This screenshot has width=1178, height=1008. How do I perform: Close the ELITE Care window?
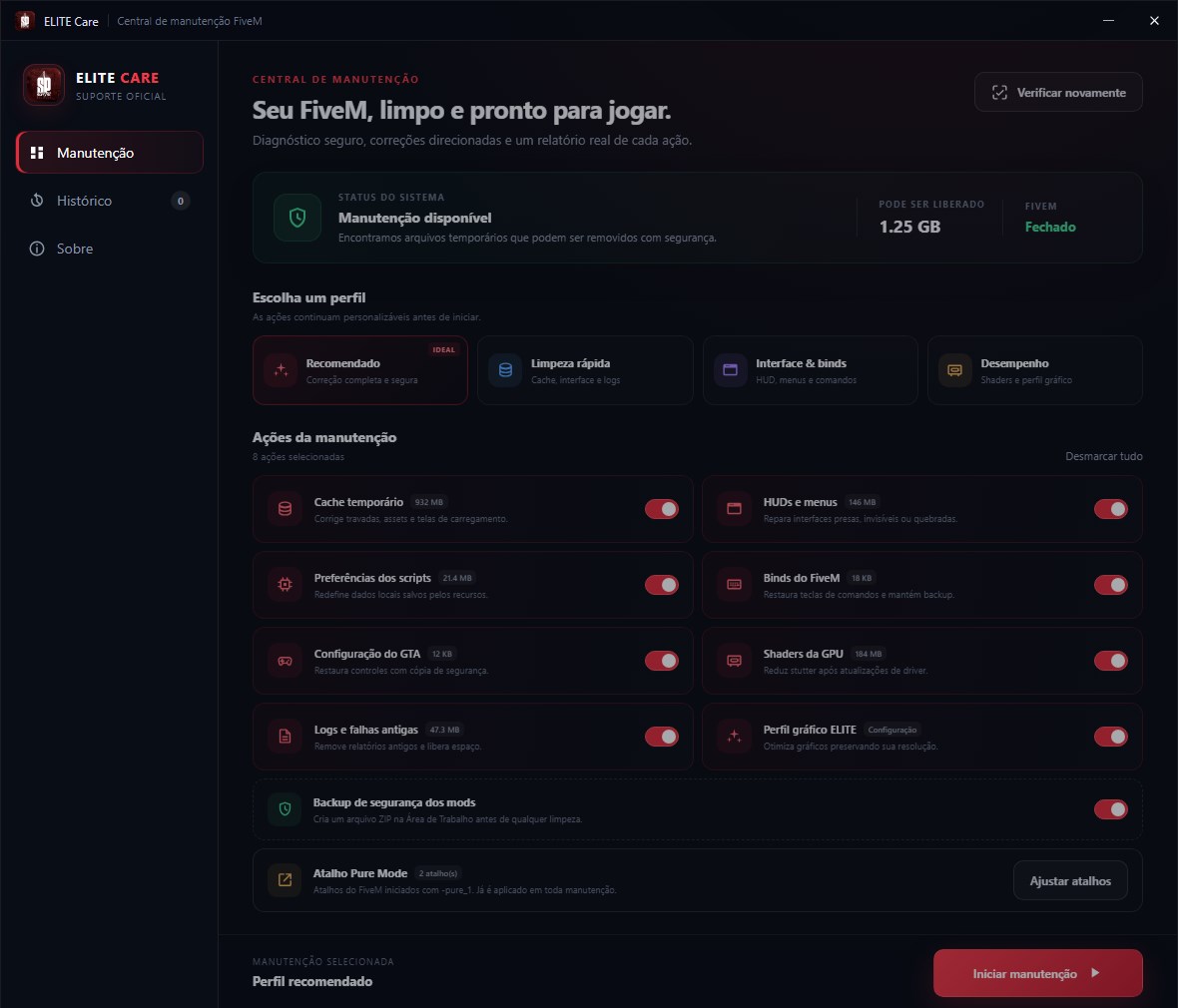(1154, 20)
